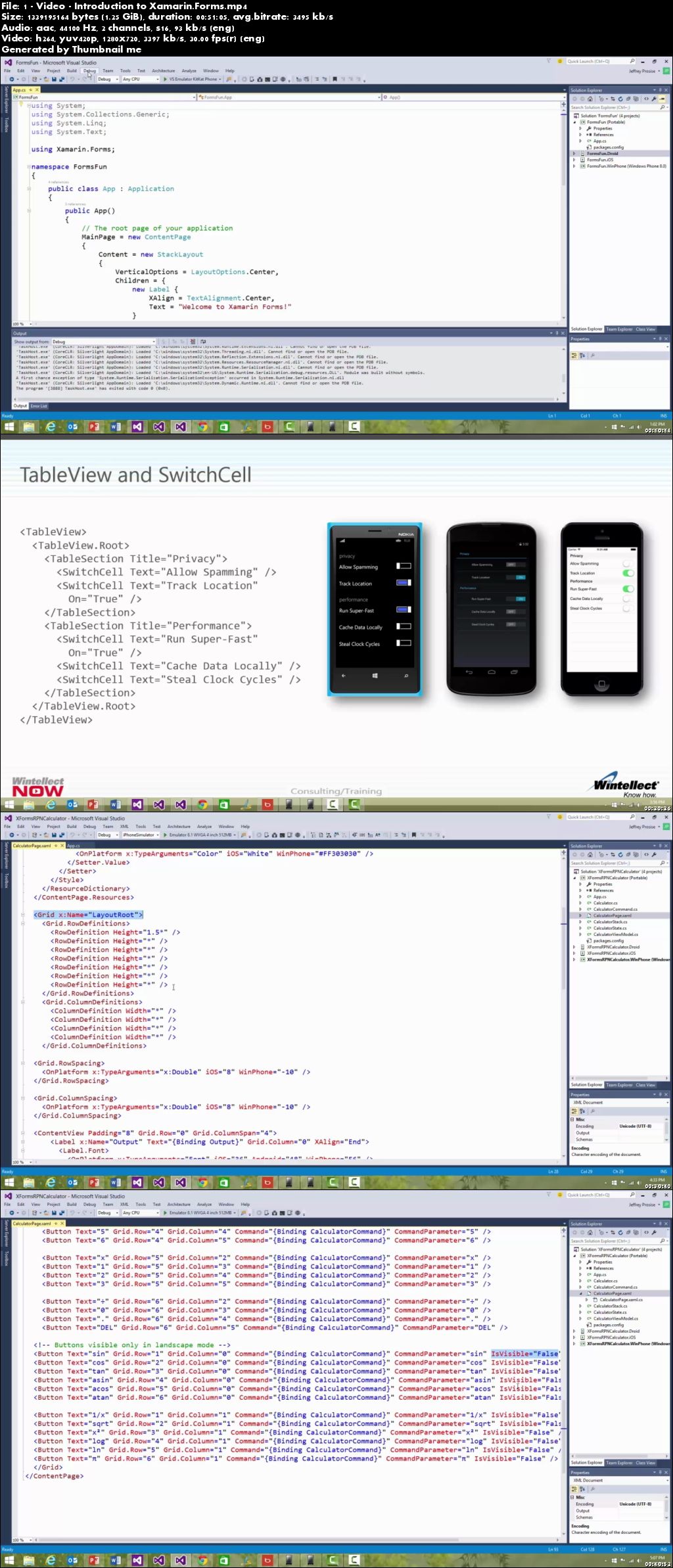
Task: Select FormsFun.Droid in Solution Explorer
Action: (602, 154)
